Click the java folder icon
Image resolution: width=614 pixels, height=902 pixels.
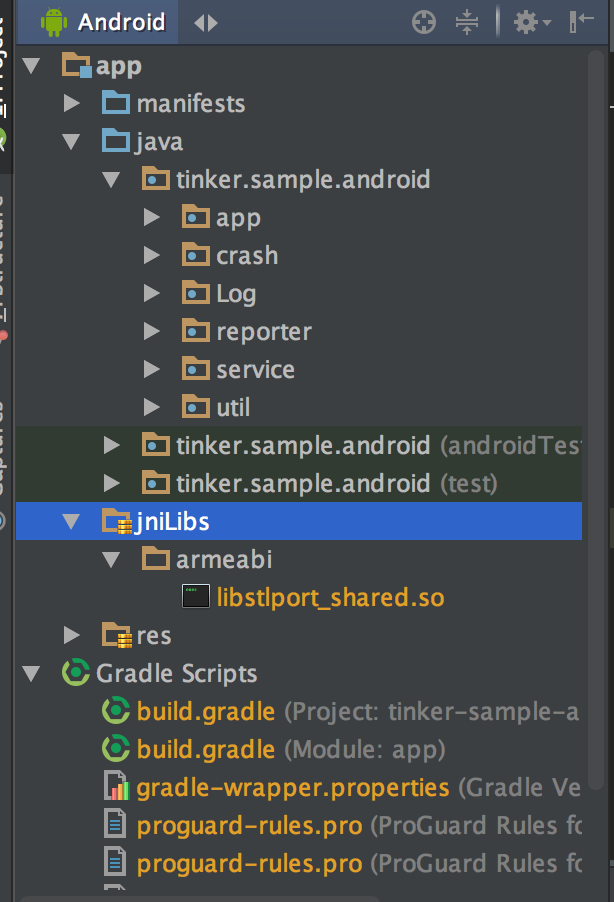tap(116, 140)
